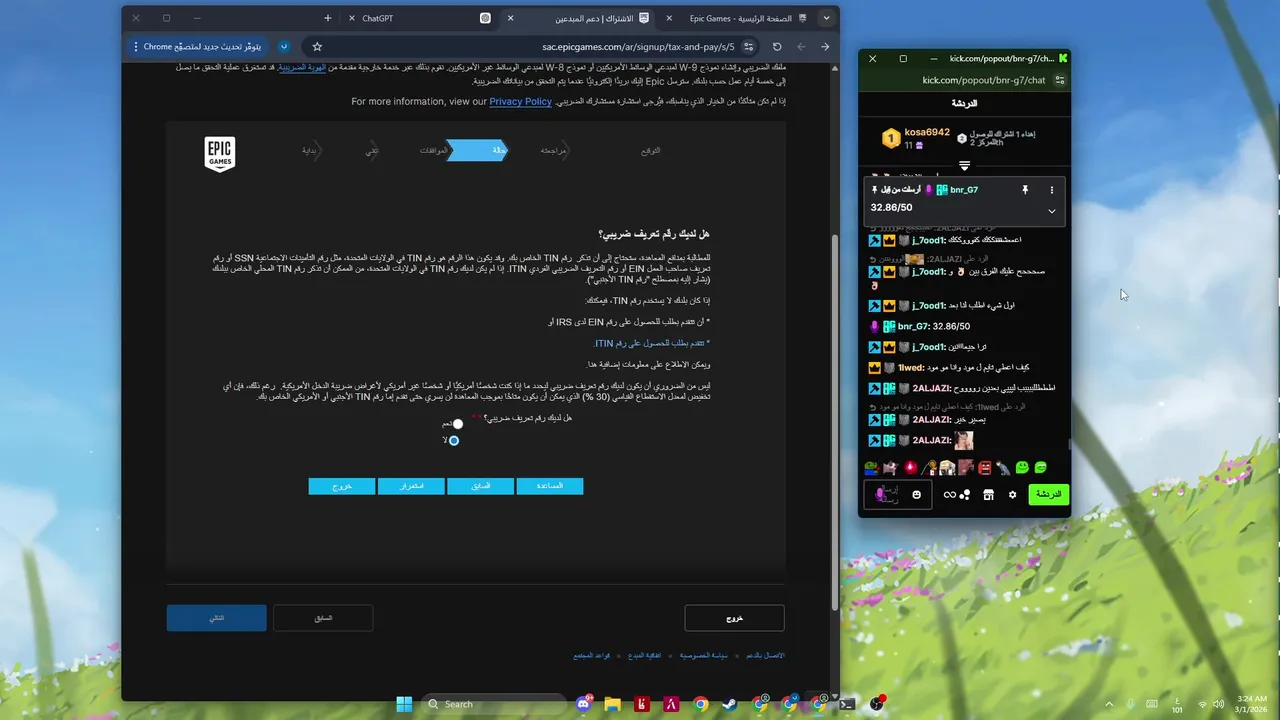This screenshot has height=720, width=1280.
Task: Open File Explorer from the taskbar
Action: tap(612, 704)
